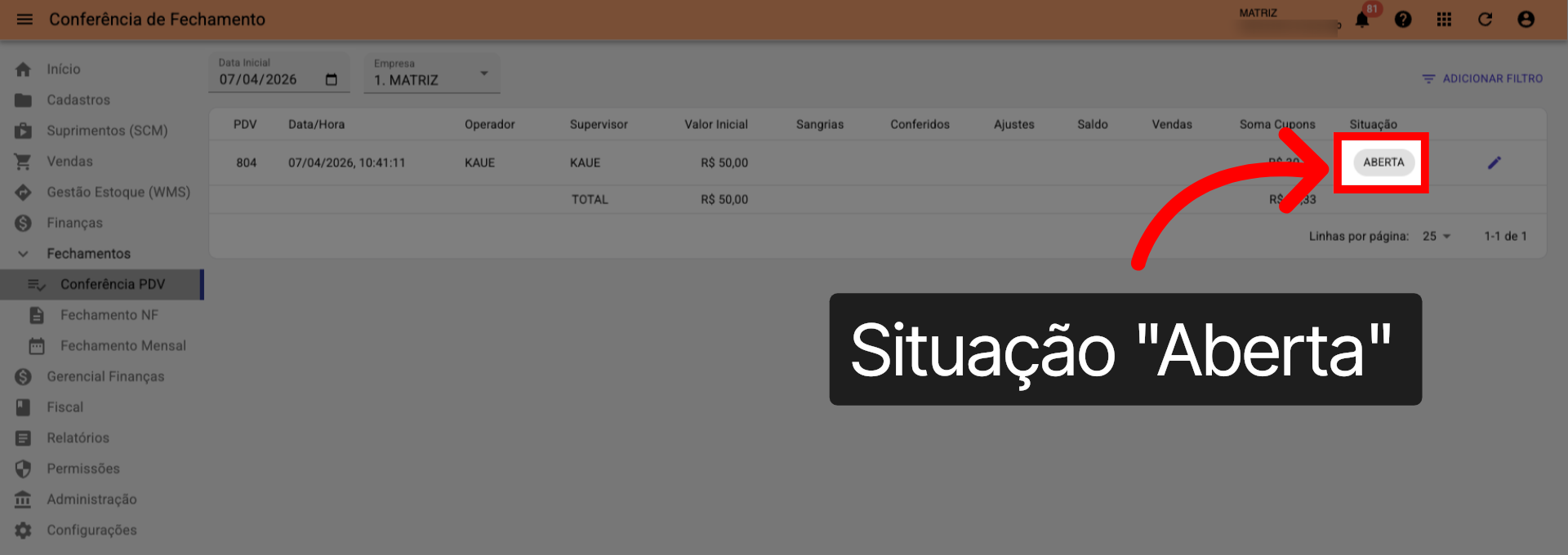The height and width of the screenshot is (555, 1568).
Task: Click the Gerencial Finanças icon
Action: coord(23,376)
